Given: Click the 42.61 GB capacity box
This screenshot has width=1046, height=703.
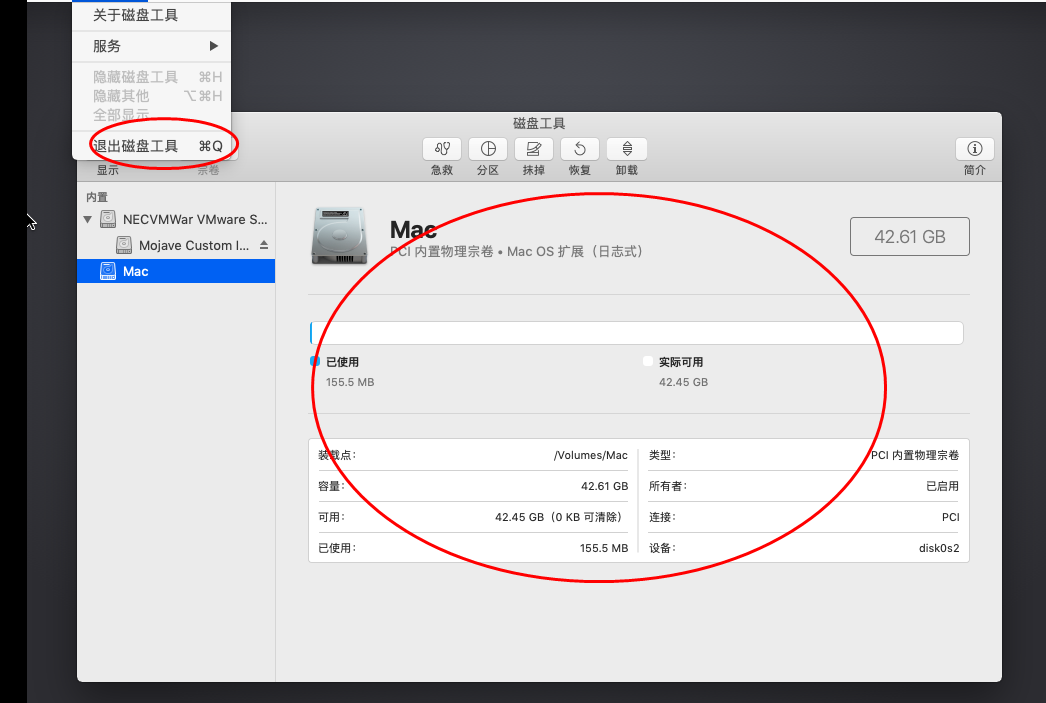Looking at the screenshot, I should 910,237.
